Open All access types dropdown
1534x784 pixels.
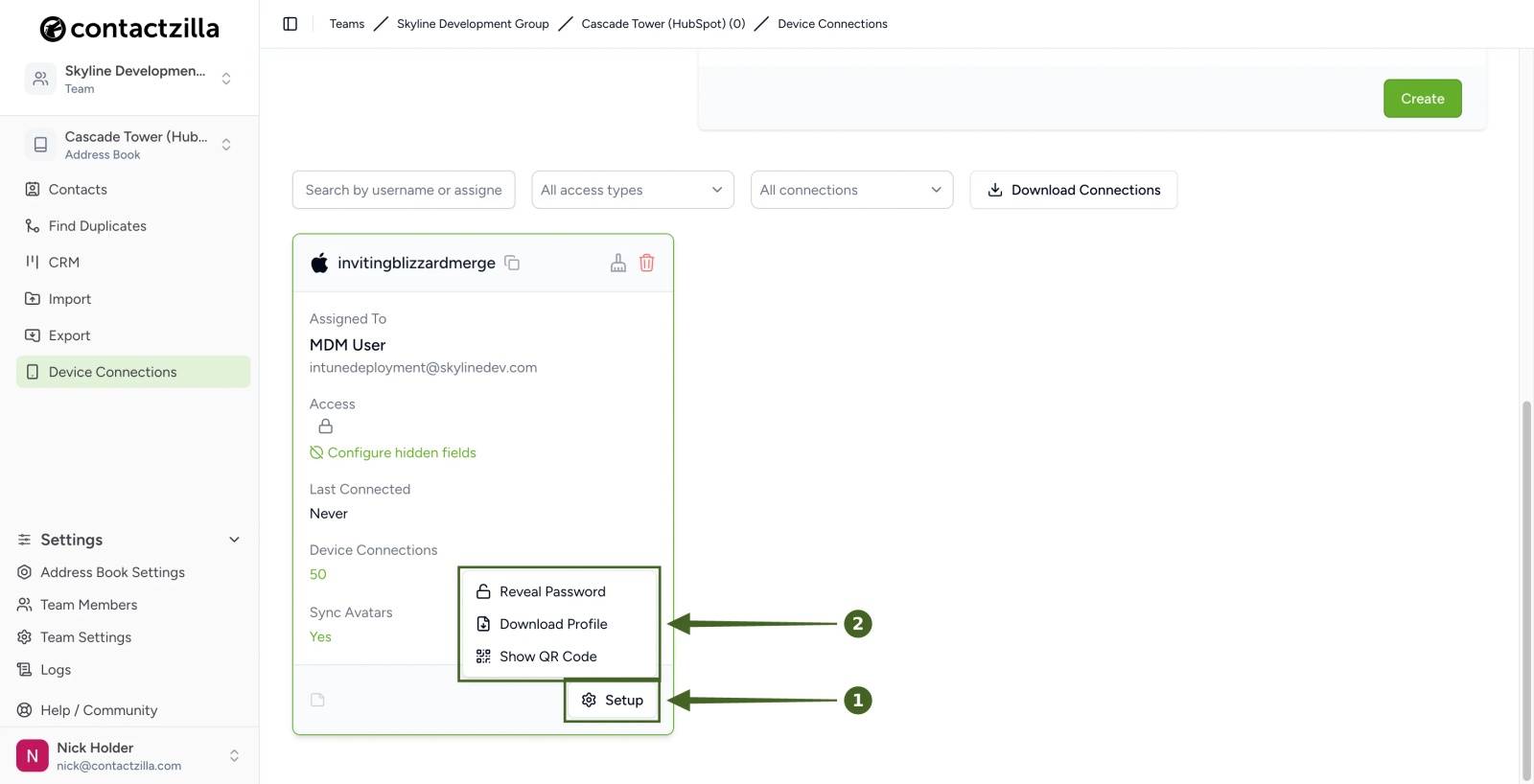(633, 190)
